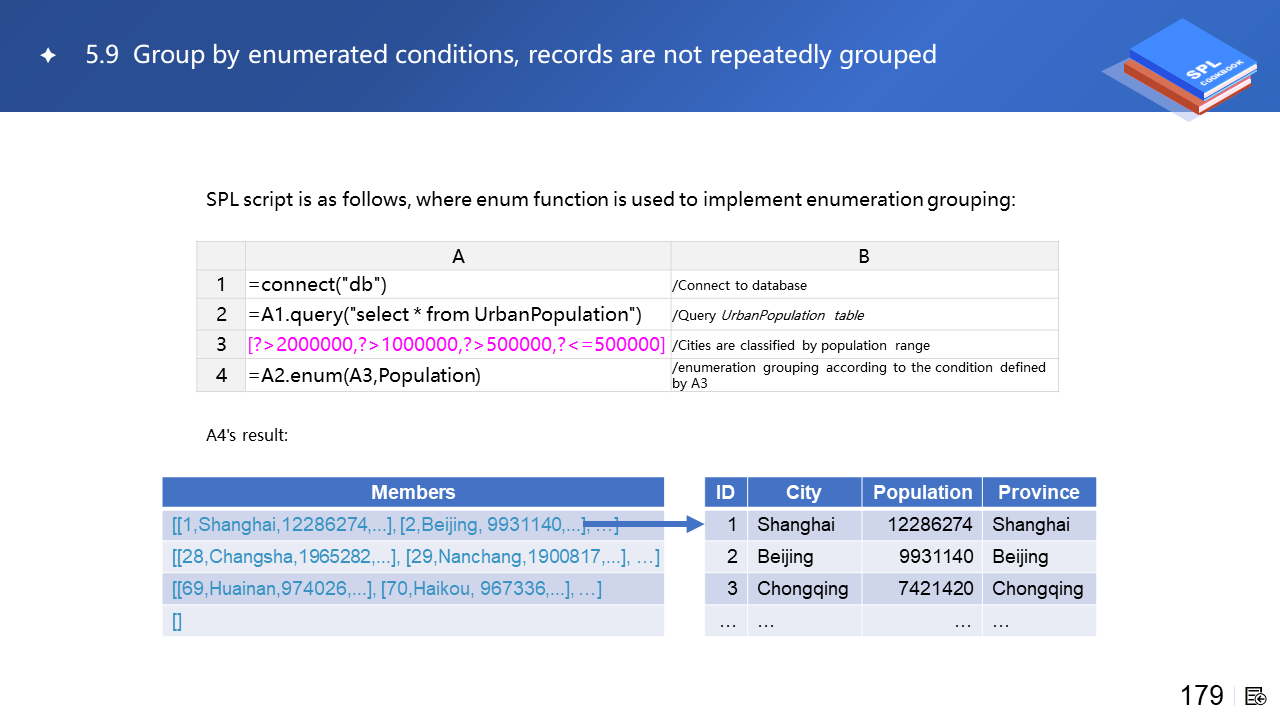The width and height of the screenshot is (1280, 720).
Task: Click the empty [] Members row
Action: (413, 621)
